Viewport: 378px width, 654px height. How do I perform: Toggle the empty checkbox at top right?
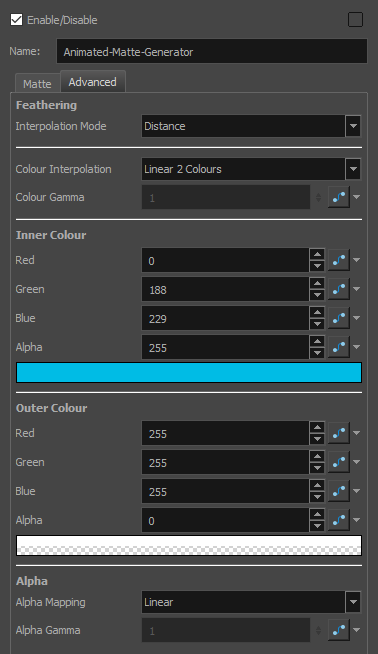coord(355,20)
